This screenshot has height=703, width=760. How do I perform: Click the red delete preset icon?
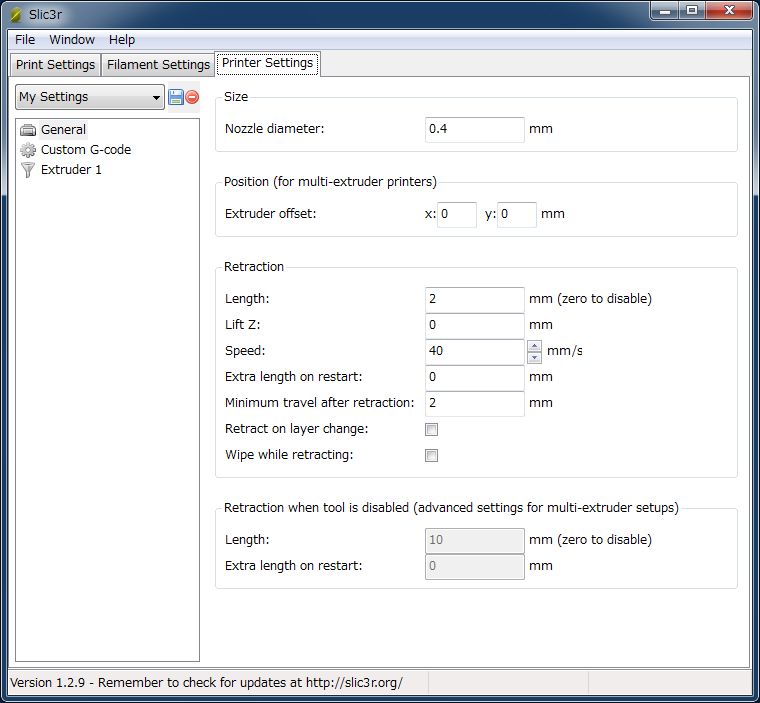click(x=192, y=97)
